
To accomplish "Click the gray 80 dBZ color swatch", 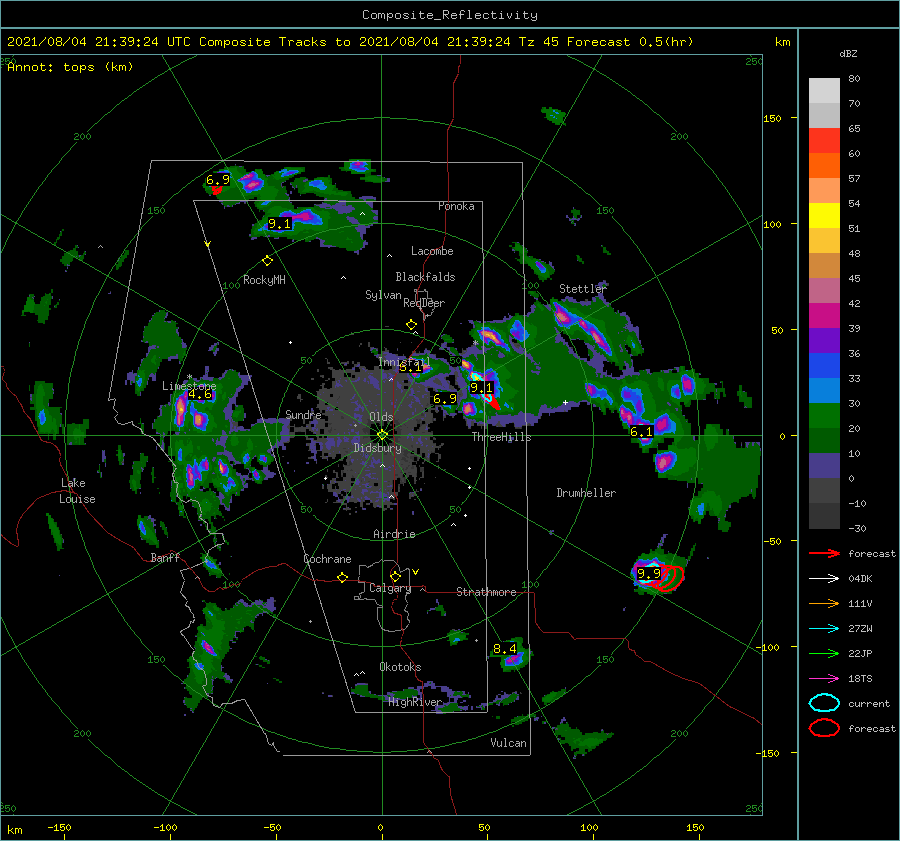I will 824,91.
